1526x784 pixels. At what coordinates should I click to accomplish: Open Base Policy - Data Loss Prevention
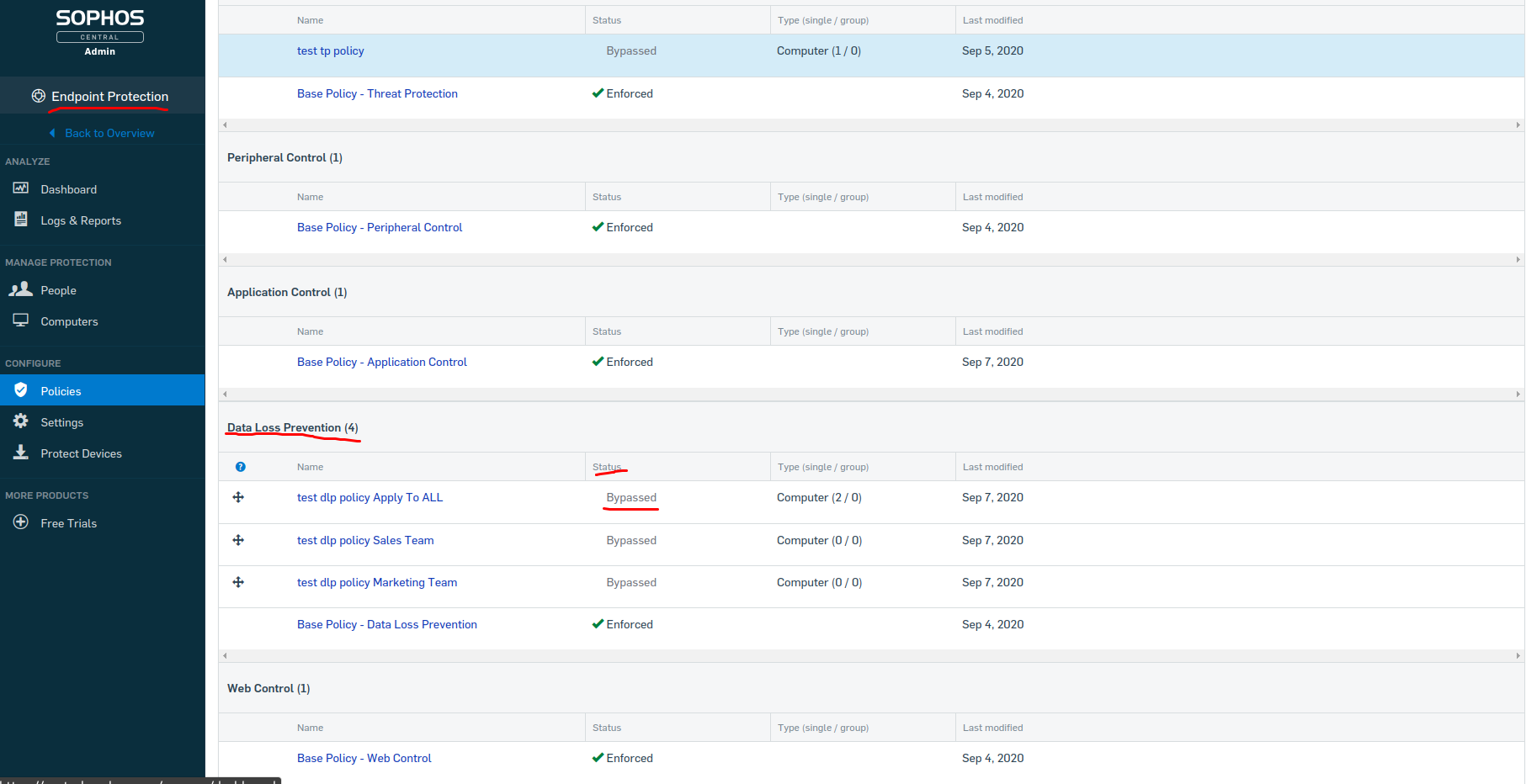point(387,624)
